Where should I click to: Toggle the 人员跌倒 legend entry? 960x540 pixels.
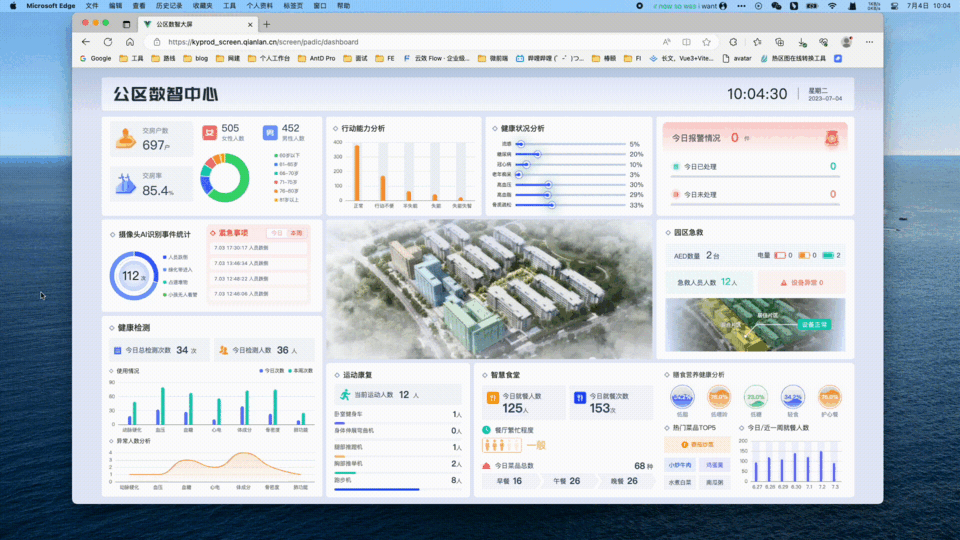(175, 257)
